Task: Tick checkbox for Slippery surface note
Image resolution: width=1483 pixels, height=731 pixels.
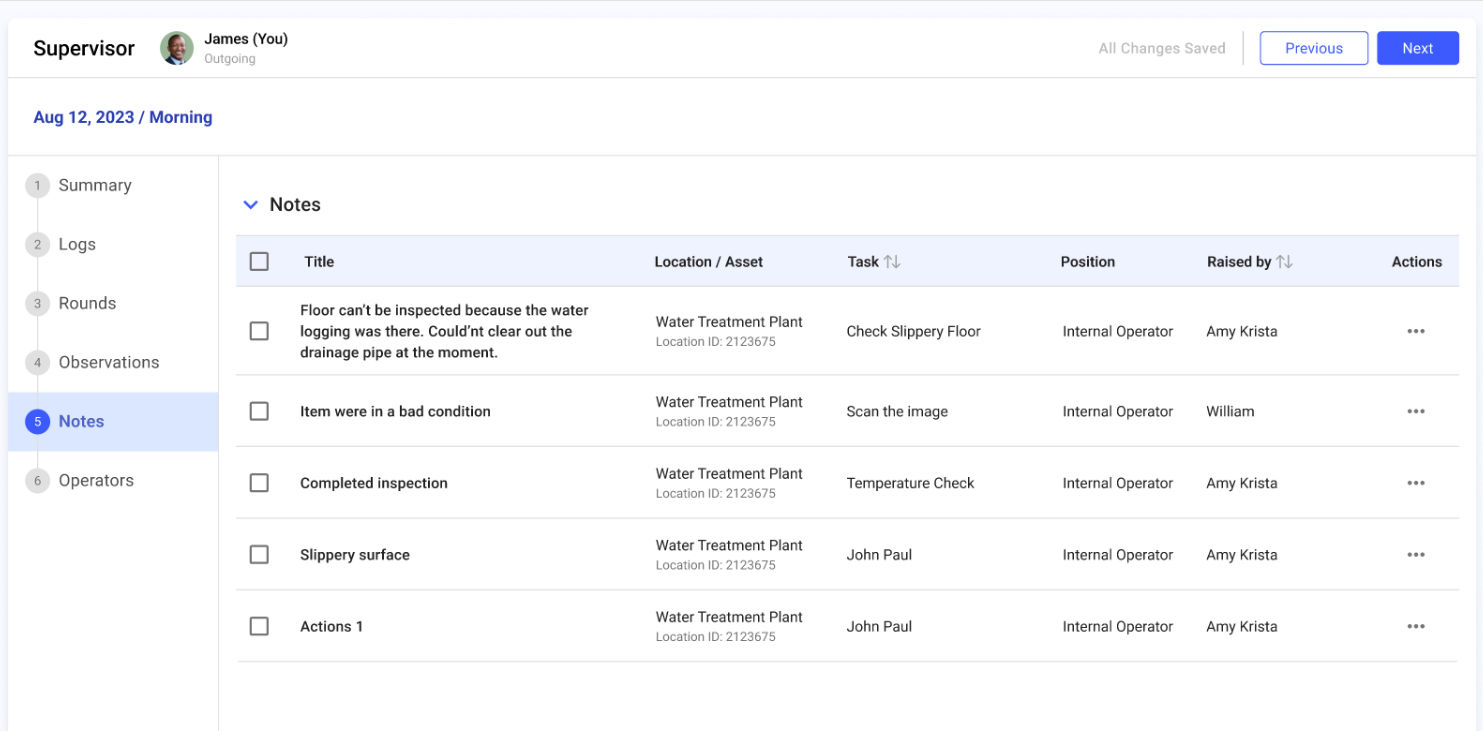Action: [259, 555]
